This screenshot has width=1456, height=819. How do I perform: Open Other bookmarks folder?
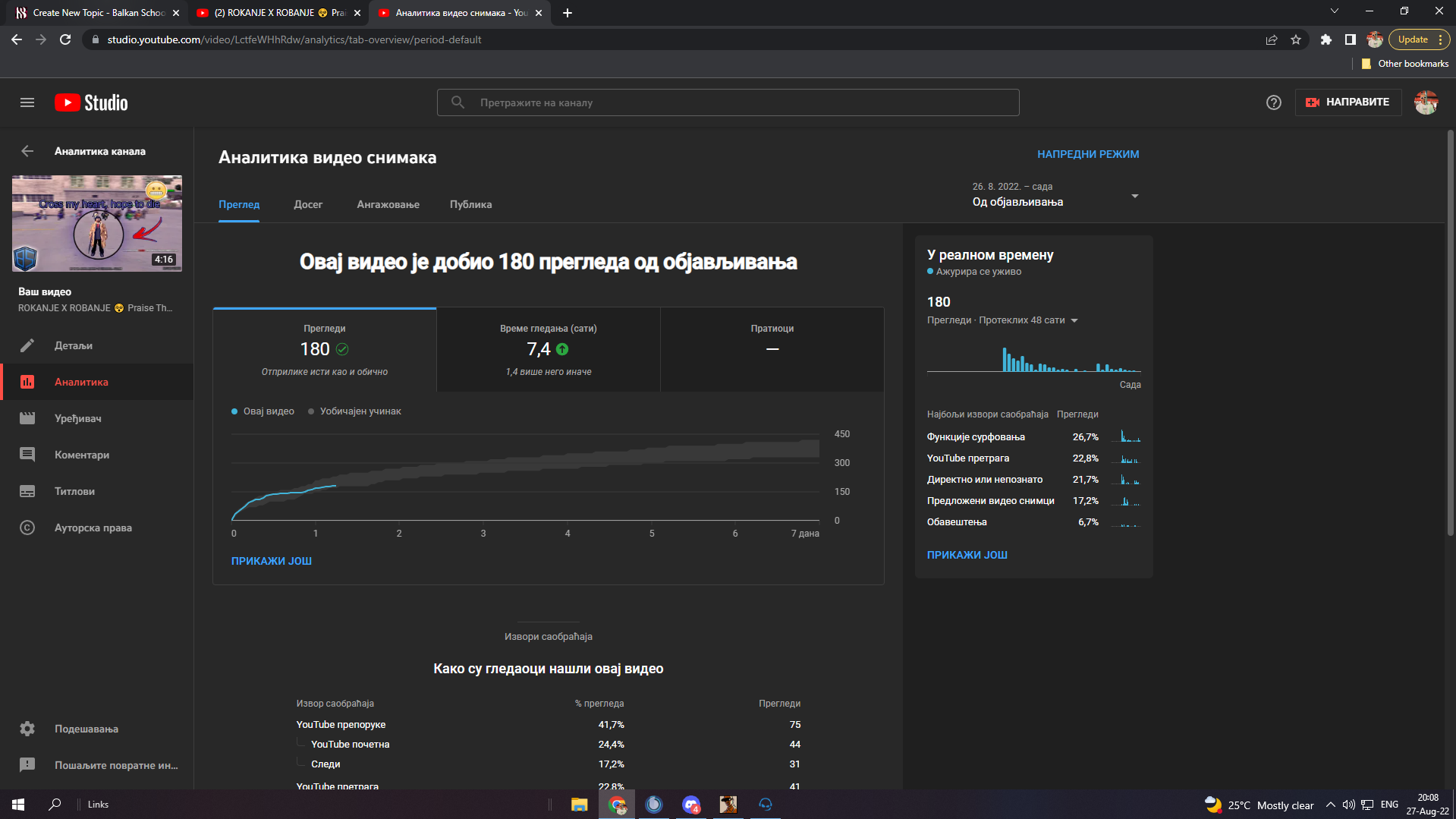coord(1404,64)
